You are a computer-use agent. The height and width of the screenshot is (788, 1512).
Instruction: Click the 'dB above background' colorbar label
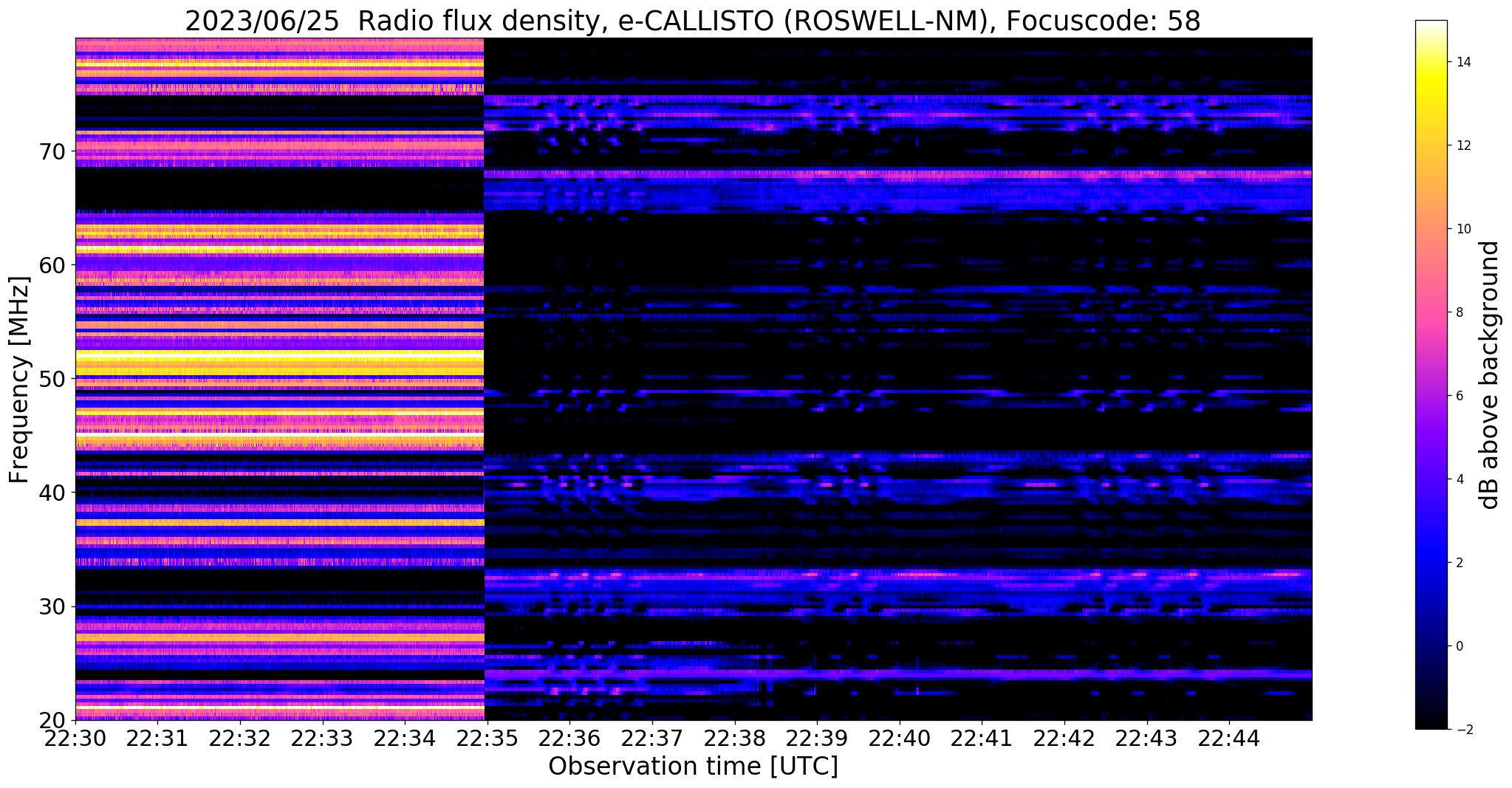(1490, 374)
